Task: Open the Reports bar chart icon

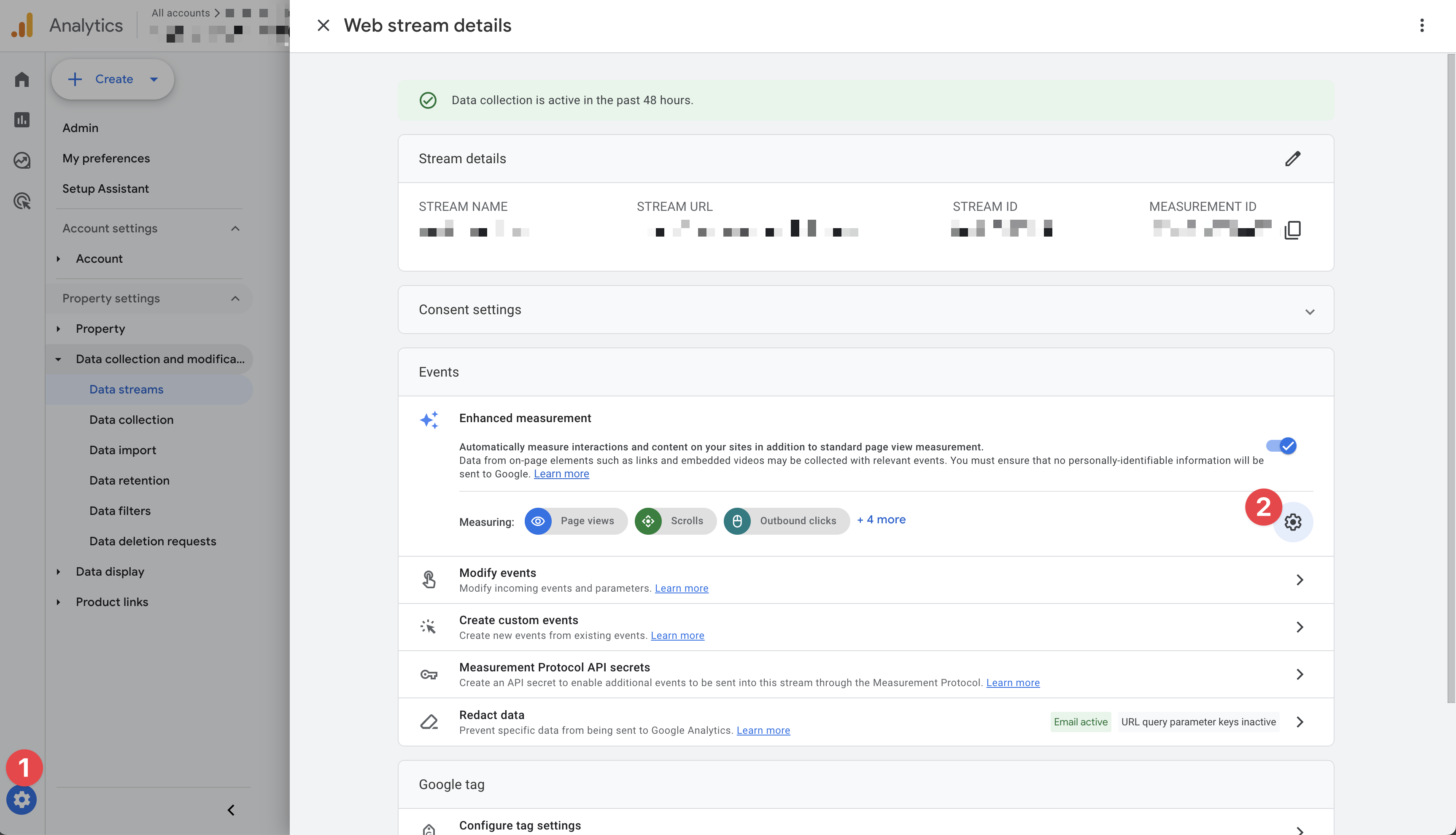Action: pos(22,120)
